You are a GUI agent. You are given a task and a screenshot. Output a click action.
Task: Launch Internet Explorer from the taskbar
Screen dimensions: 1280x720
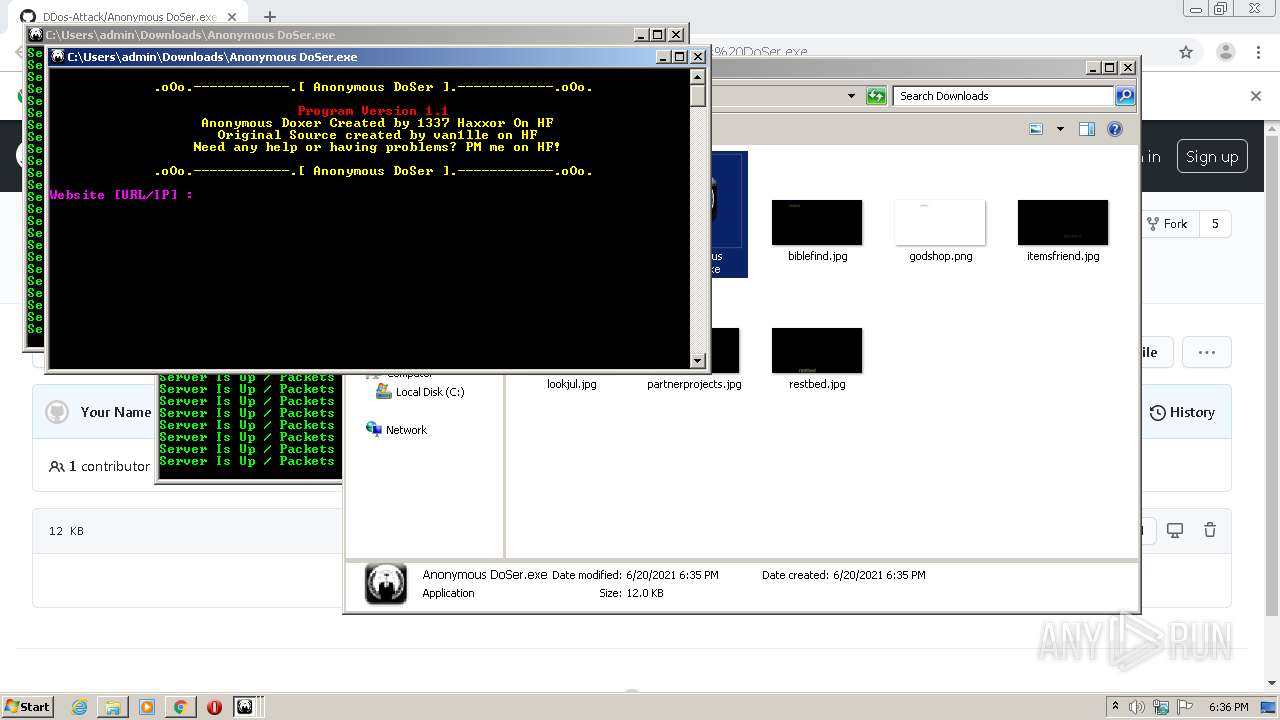point(80,706)
